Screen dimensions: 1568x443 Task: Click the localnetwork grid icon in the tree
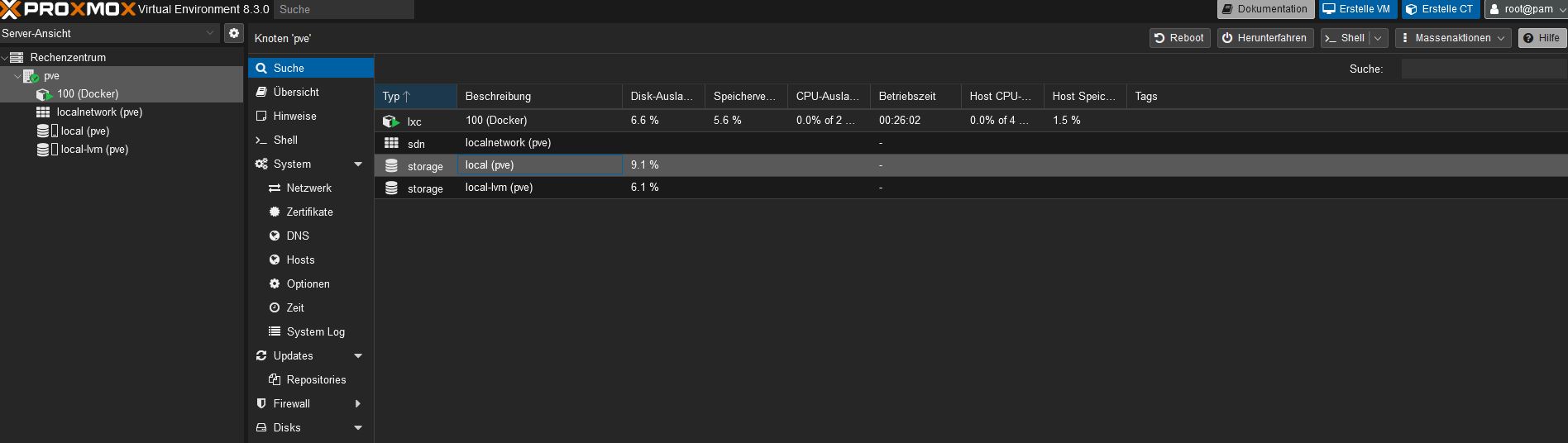(43, 112)
